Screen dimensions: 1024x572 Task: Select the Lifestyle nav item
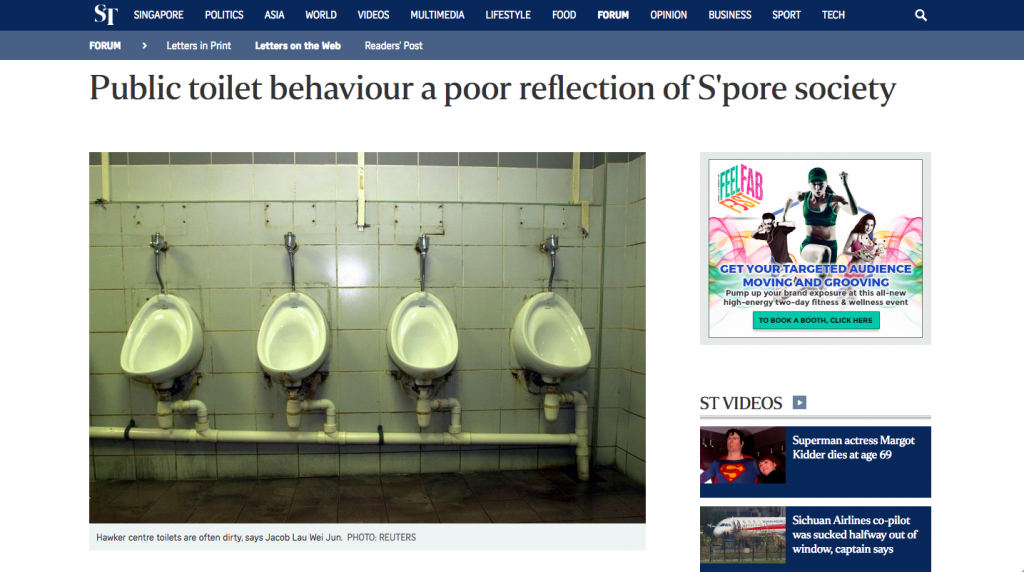[508, 15]
